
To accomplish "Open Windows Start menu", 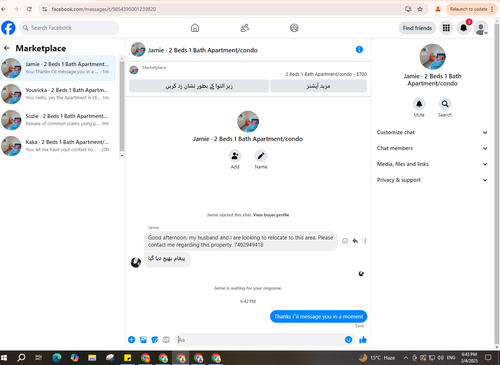I will pos(4,358).
